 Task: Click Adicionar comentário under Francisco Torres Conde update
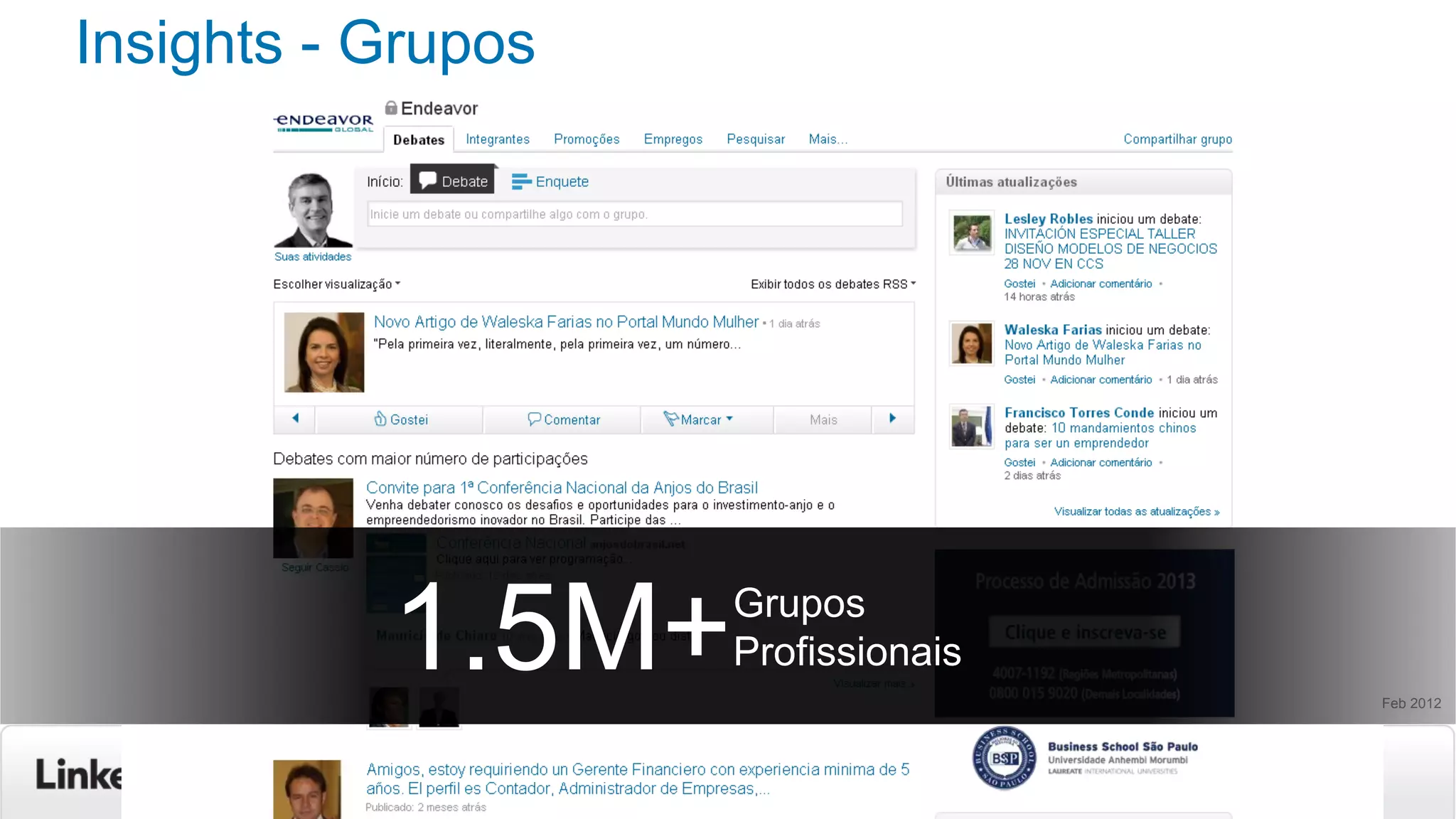tap(1101, 462)
